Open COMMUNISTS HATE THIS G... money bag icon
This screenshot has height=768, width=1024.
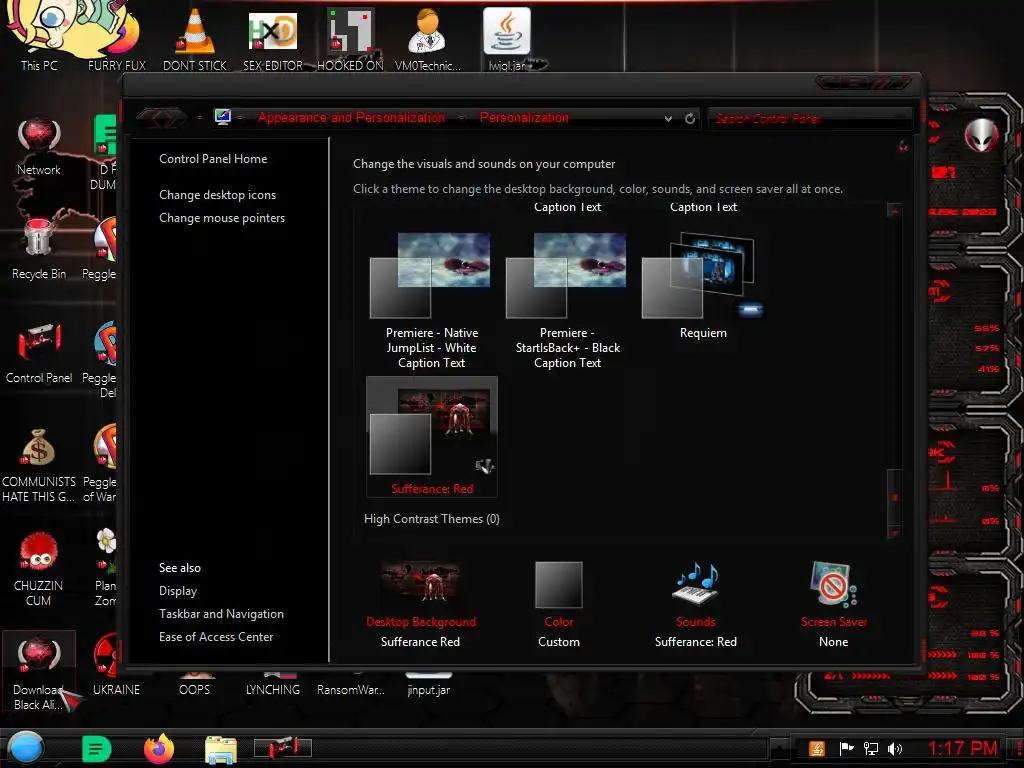(39, 465)
